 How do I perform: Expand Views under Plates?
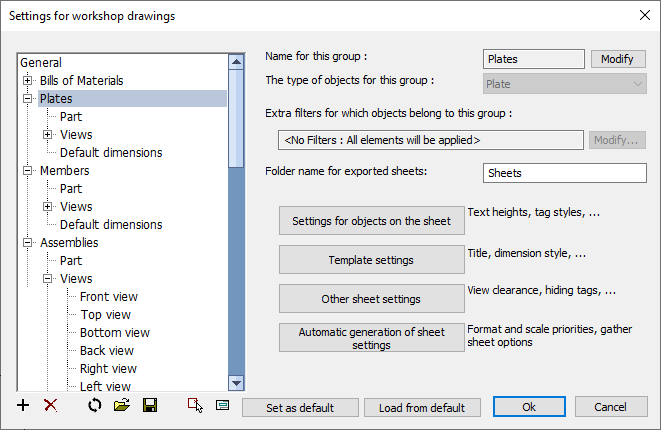coord(48,134)
